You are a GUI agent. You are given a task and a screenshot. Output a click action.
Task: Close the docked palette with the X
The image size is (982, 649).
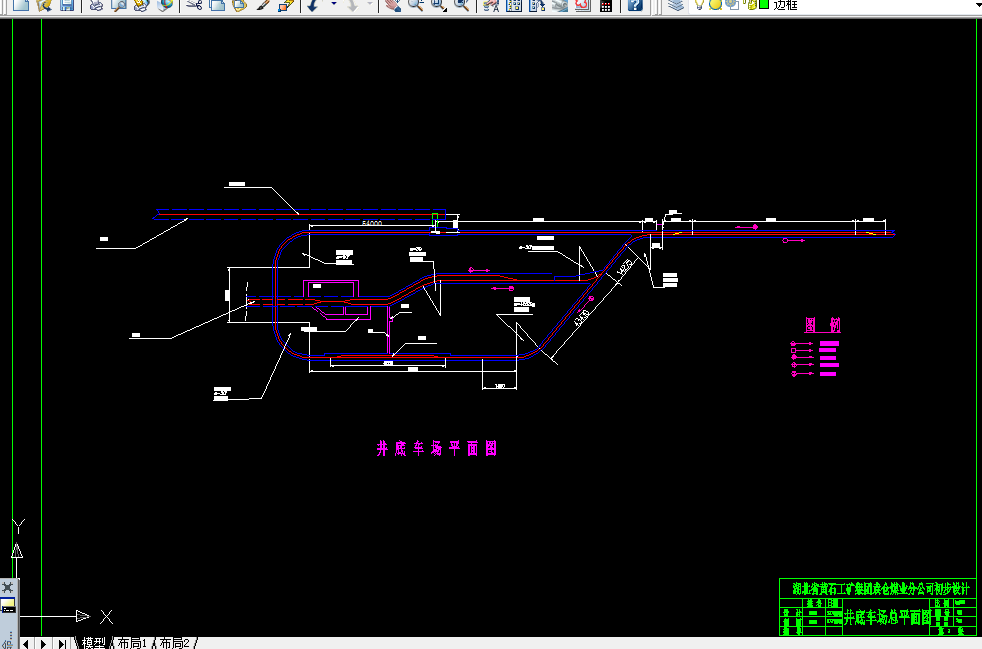click(x=8, y=588)
